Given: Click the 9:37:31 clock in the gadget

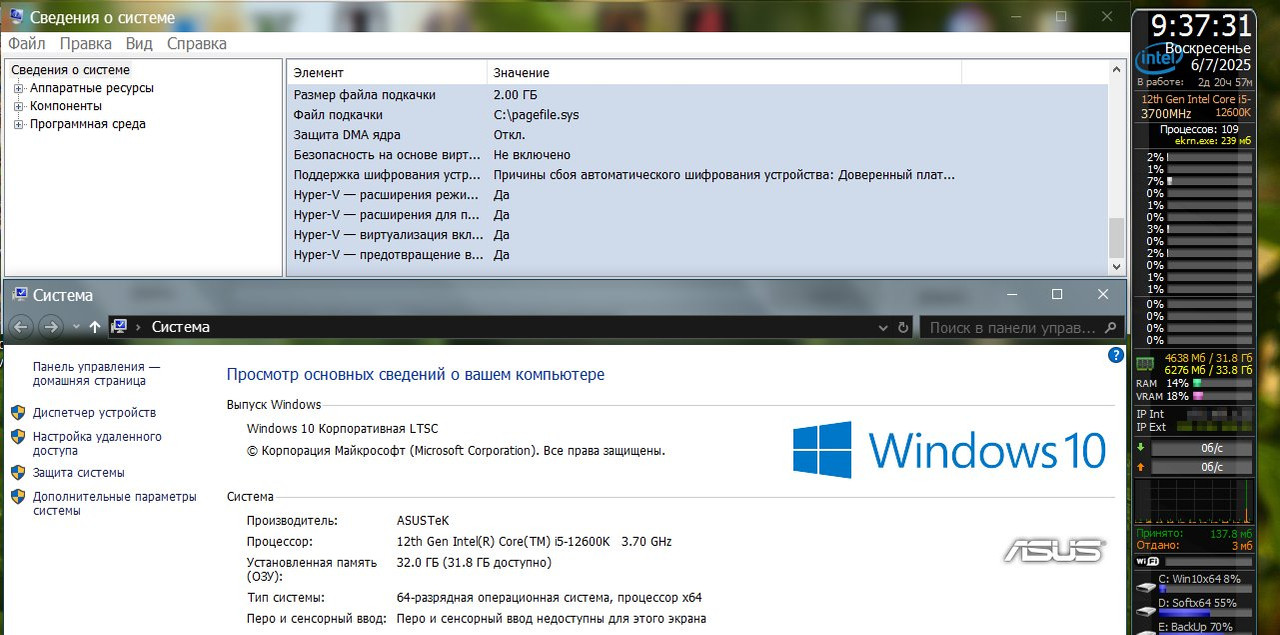Looking at the screenshot, I should click(1201, 25).
